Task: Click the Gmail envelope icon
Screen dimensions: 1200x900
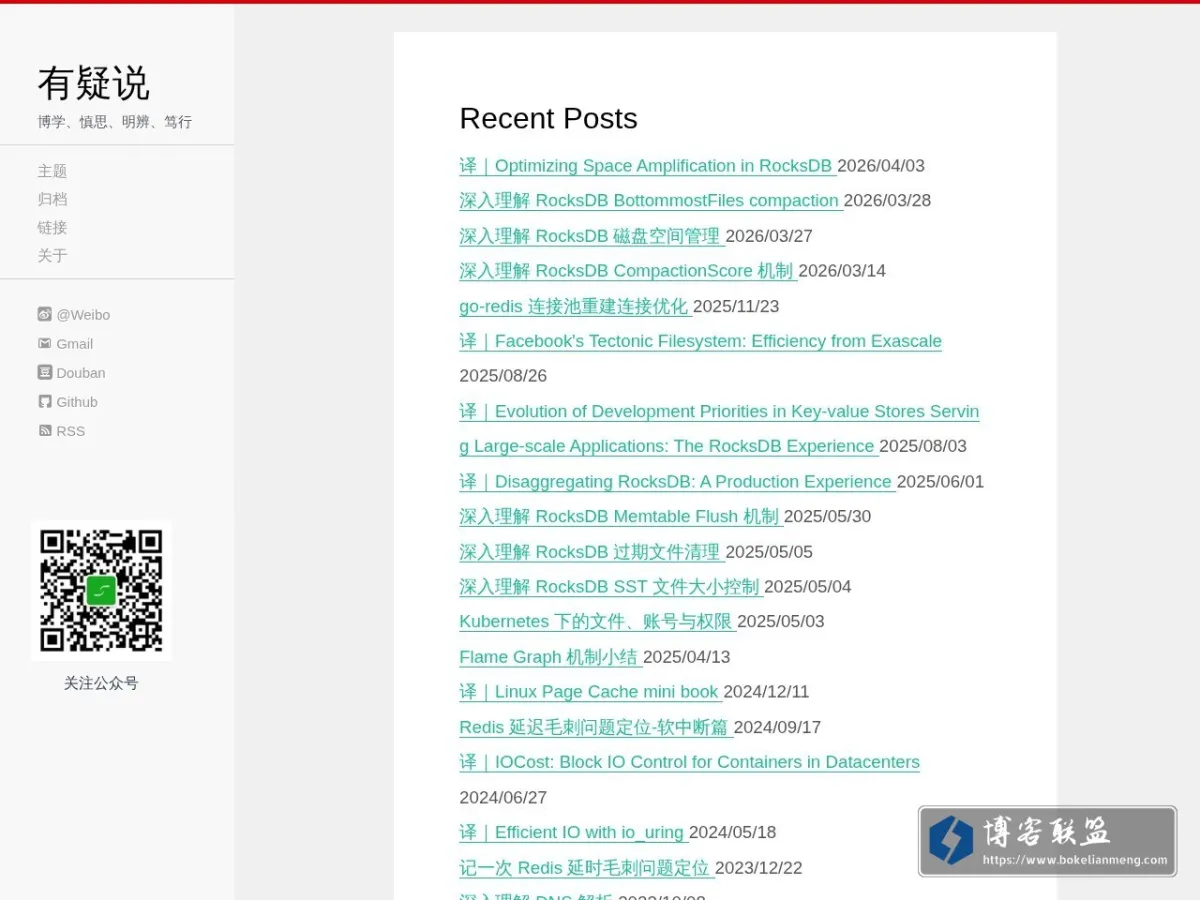Action: pyautogui.click(x=45, y=343)
